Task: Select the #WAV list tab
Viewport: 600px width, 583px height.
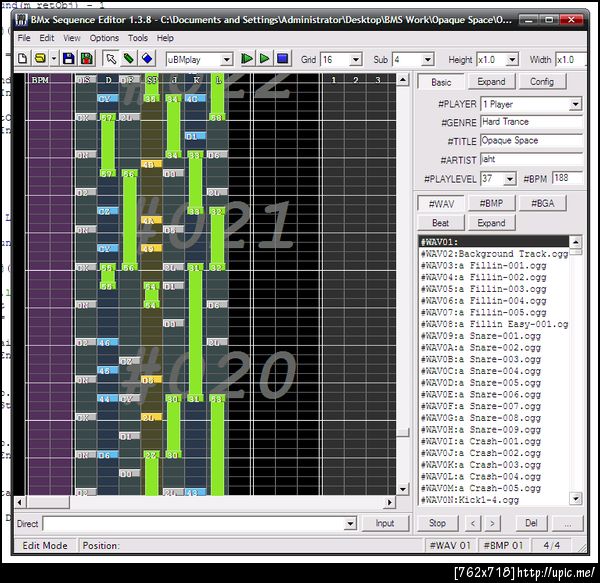Action: pyautogui.click(x=441, y=204)
